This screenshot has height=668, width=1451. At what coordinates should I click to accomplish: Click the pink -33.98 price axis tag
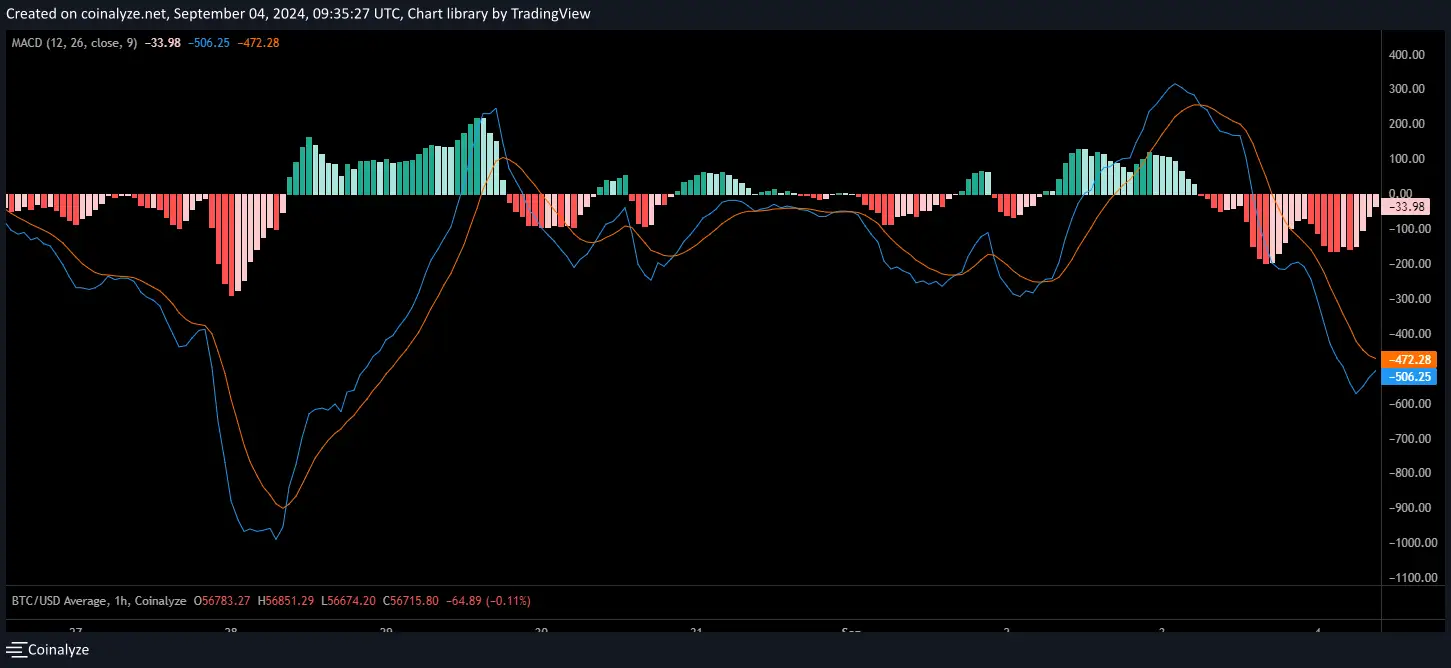[x=1408, y=206]
